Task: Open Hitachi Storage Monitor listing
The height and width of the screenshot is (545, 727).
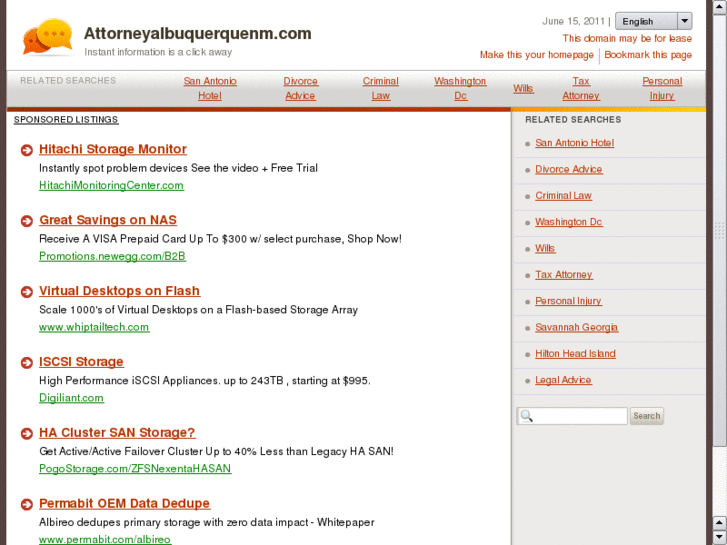Action: [x=113, y=149]
